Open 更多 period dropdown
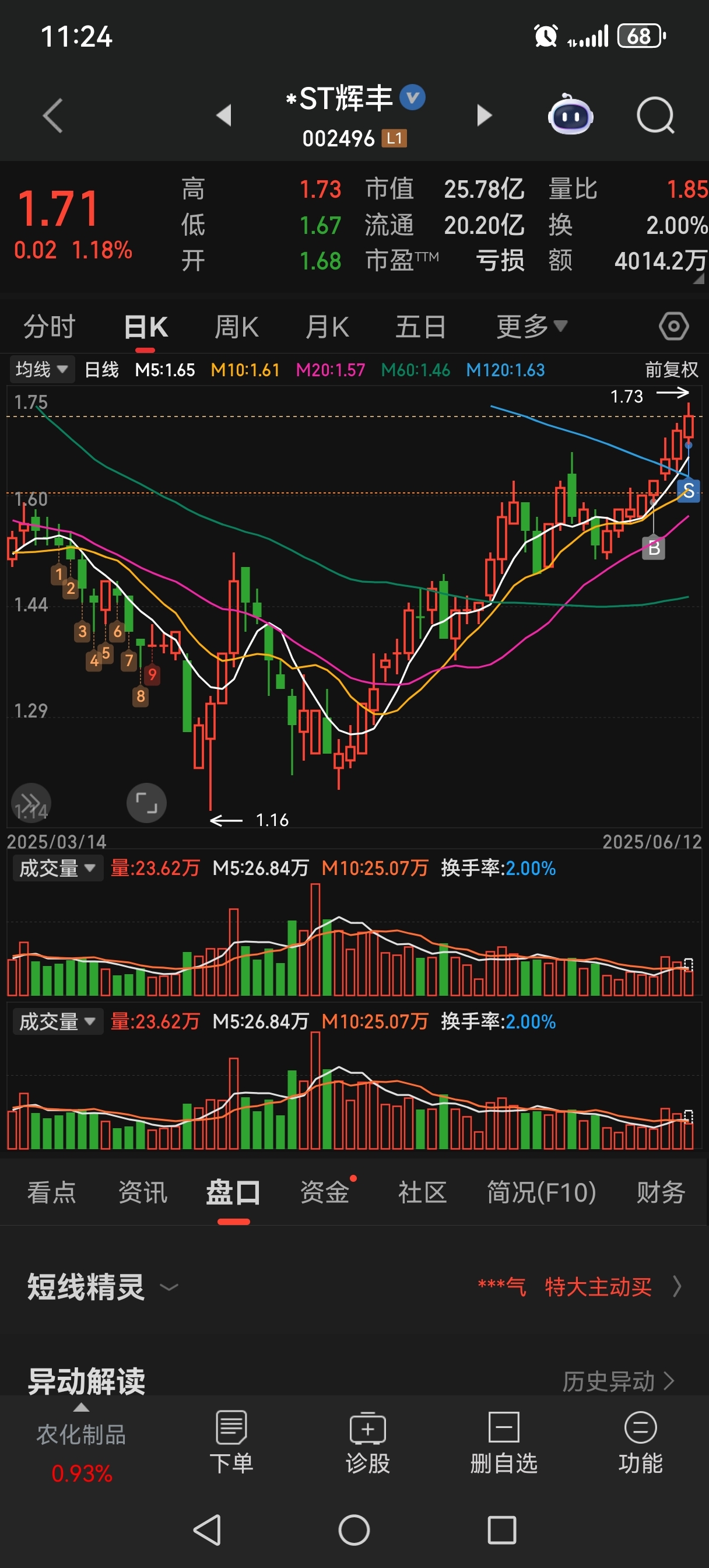The width and height of the screenshot is (709, 1568). point(532,327)
